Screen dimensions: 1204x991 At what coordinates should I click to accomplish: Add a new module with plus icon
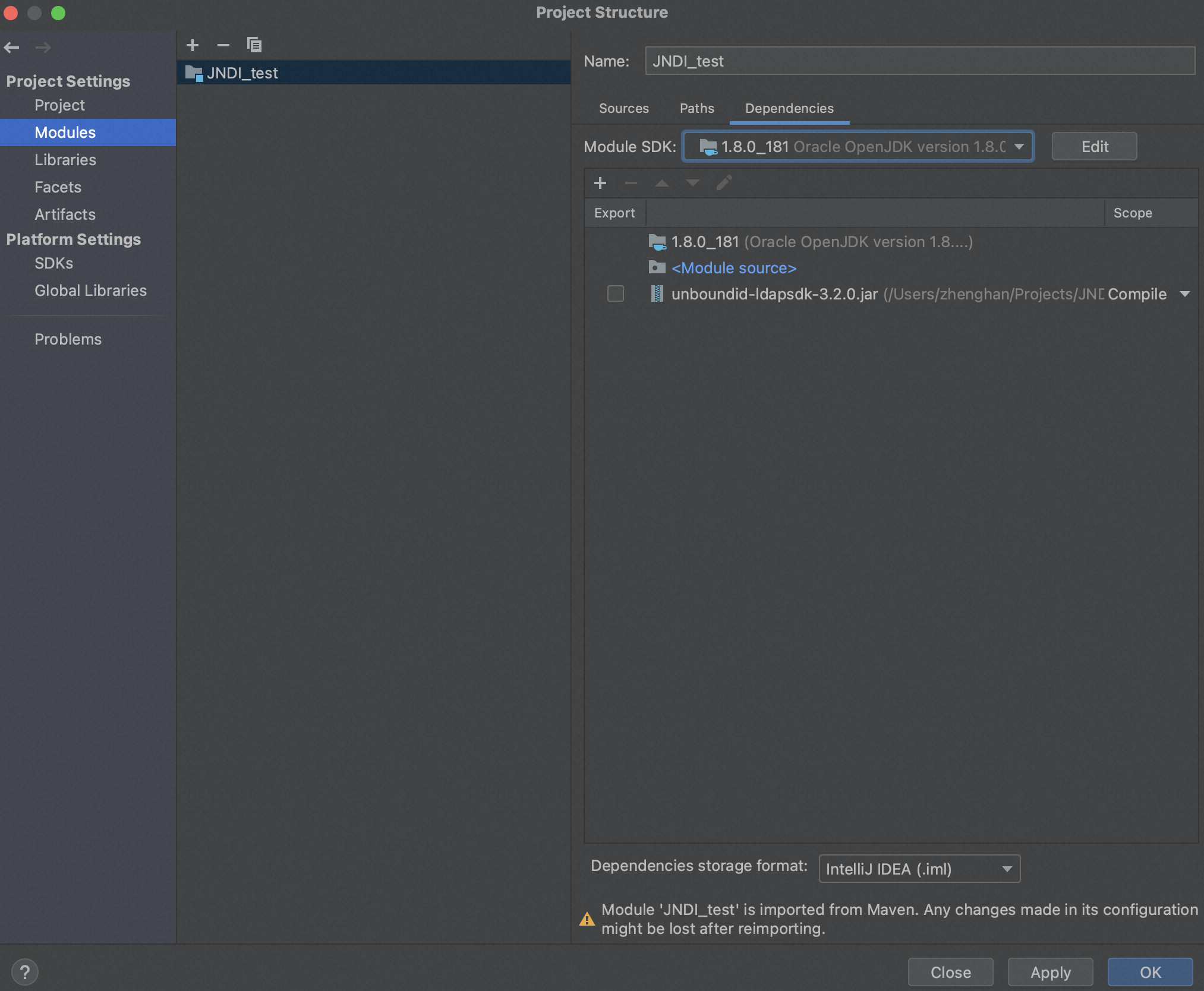pos(193,45)
